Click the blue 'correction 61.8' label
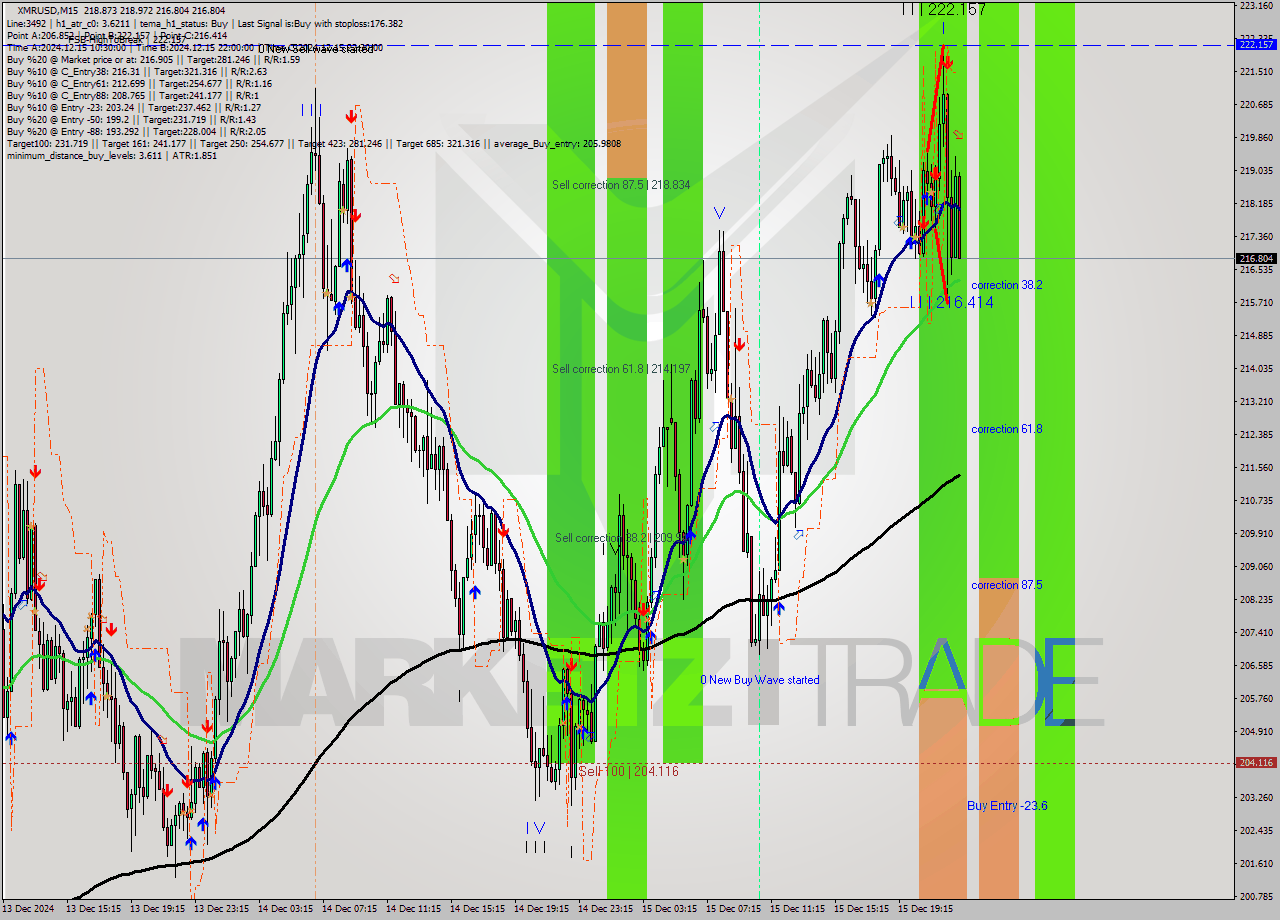The image size is (1280, 920). coord(1006,429)
